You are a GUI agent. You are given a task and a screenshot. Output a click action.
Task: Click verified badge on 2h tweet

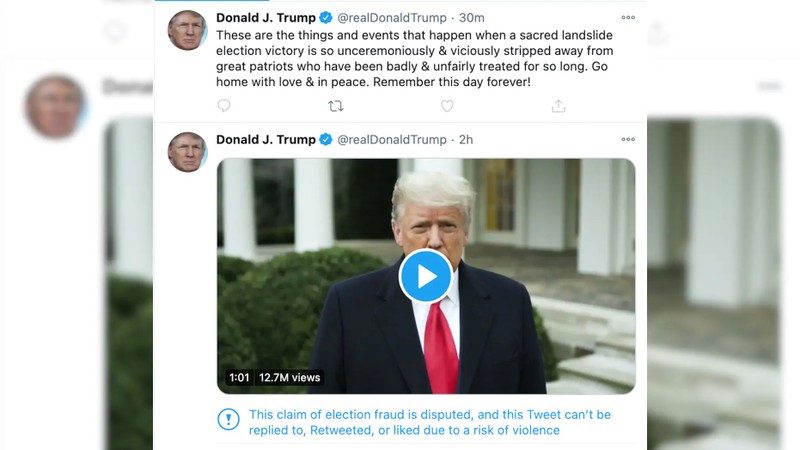[x=326, y=139]
